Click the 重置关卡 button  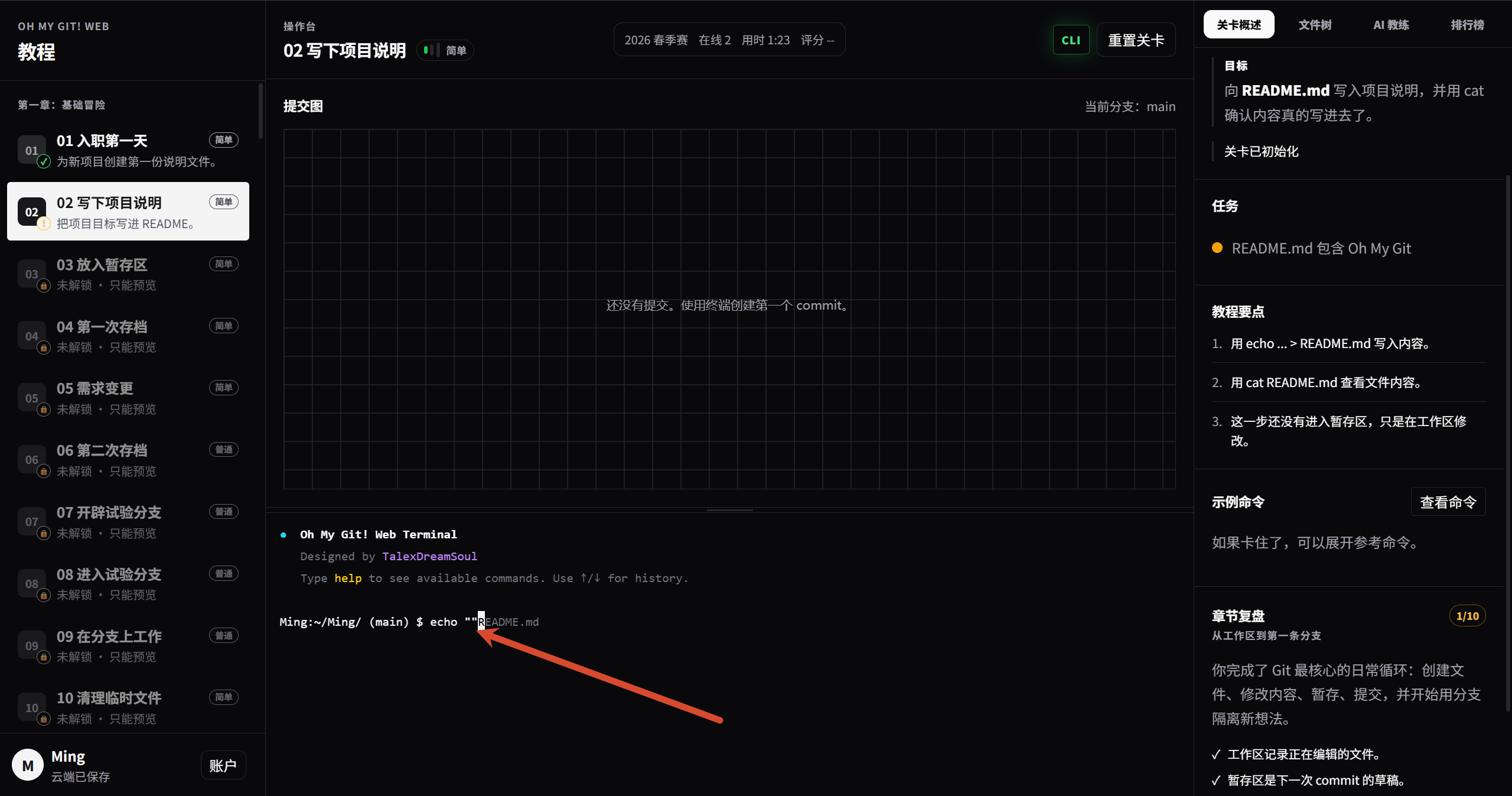tap(1136, 40)
